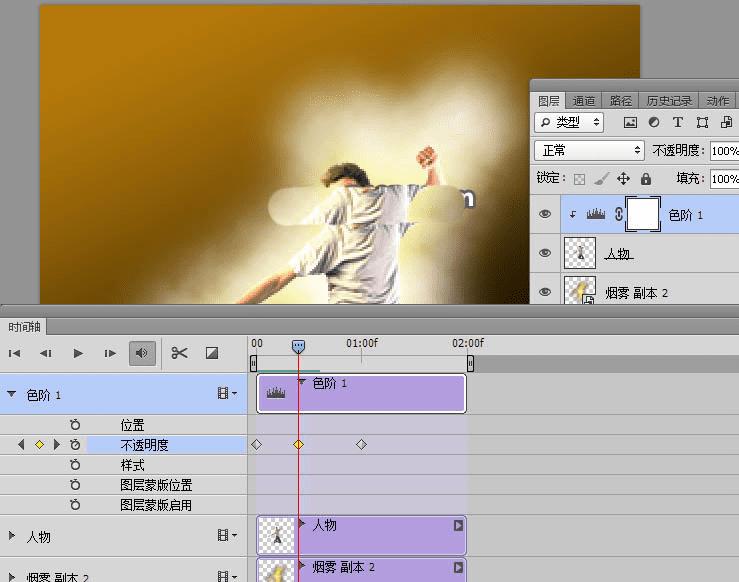Image resolution: width=739 pixels, height=582 pixels.
Task: Toggle stopwatch for 样式 property
Action: pyautogui.click(x=75, y=465)
